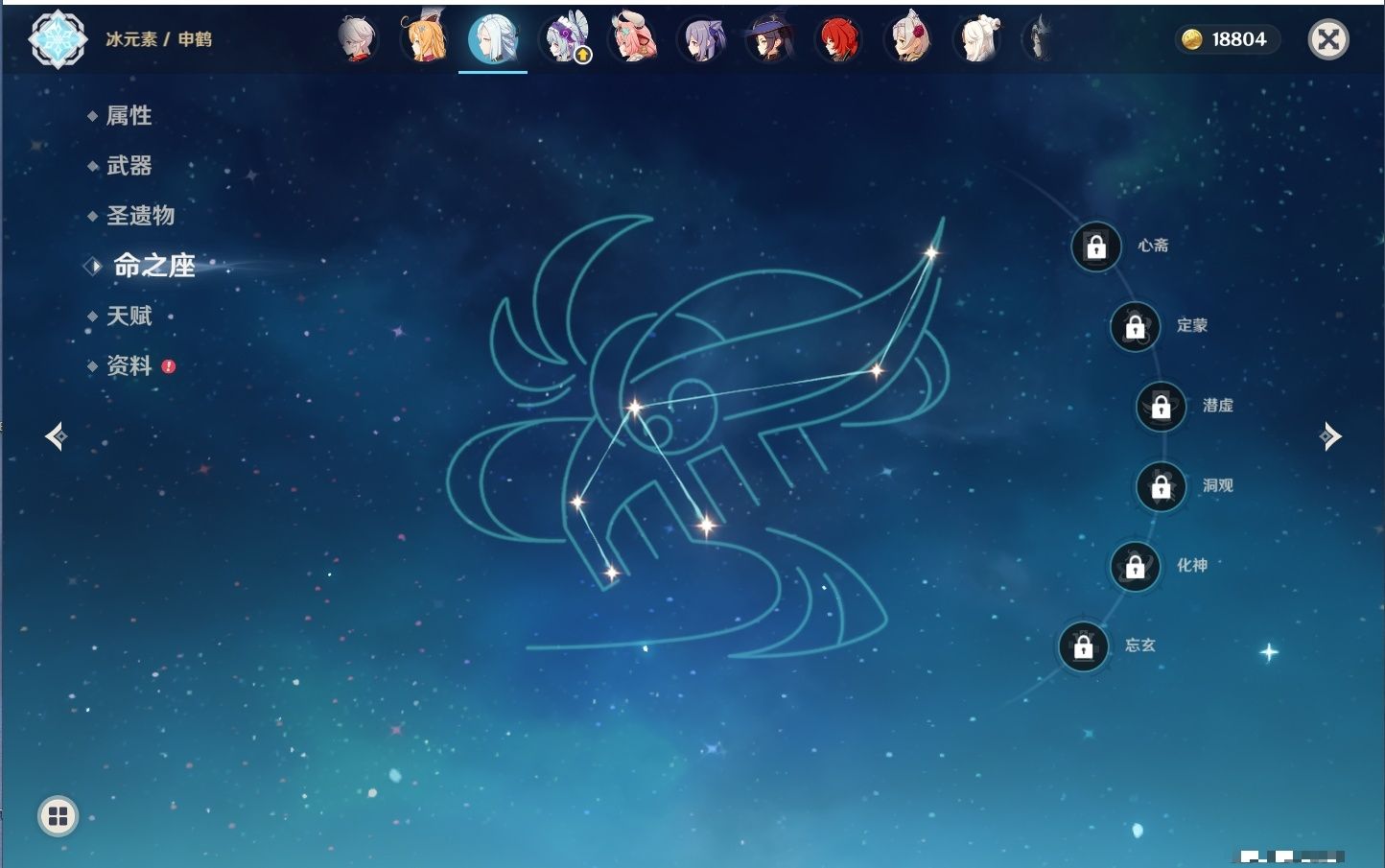Select the avatar with rose hair ornament
Image resolution: width=1385 pixels, height=868 pixels.
(907, 39)
